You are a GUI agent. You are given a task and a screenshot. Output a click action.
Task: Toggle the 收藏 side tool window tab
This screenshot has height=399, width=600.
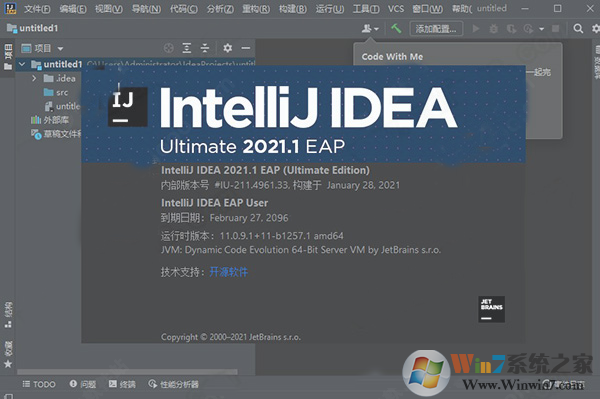8,355
